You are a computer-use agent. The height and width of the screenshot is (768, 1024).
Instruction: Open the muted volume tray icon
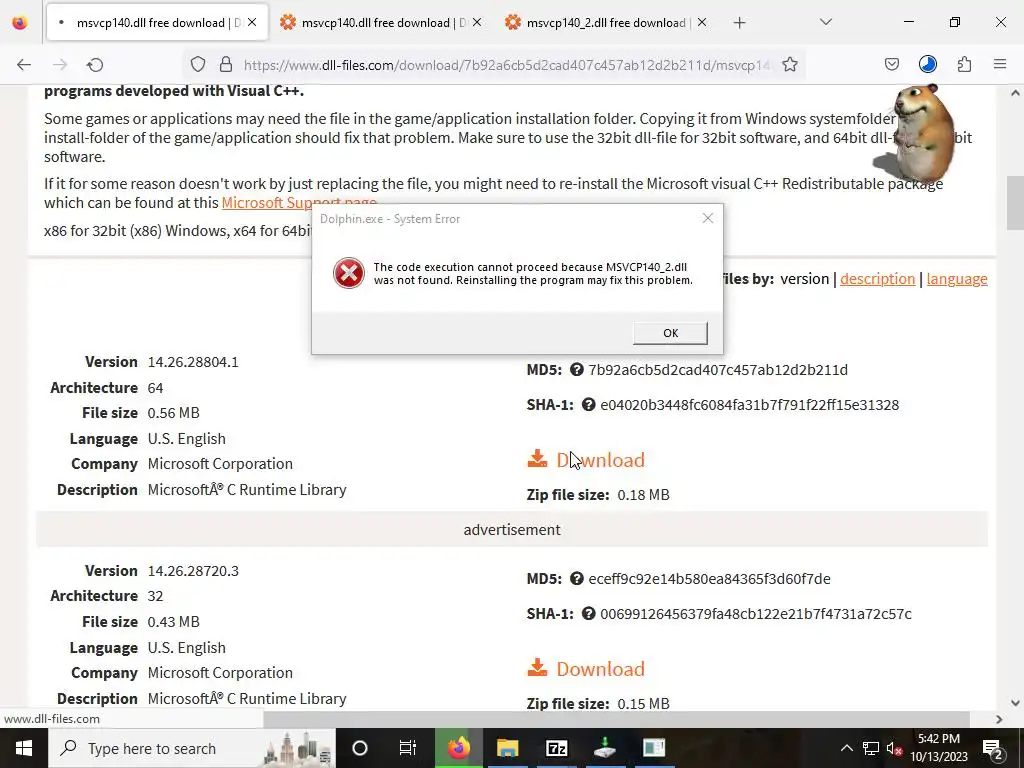coord(894,749)
